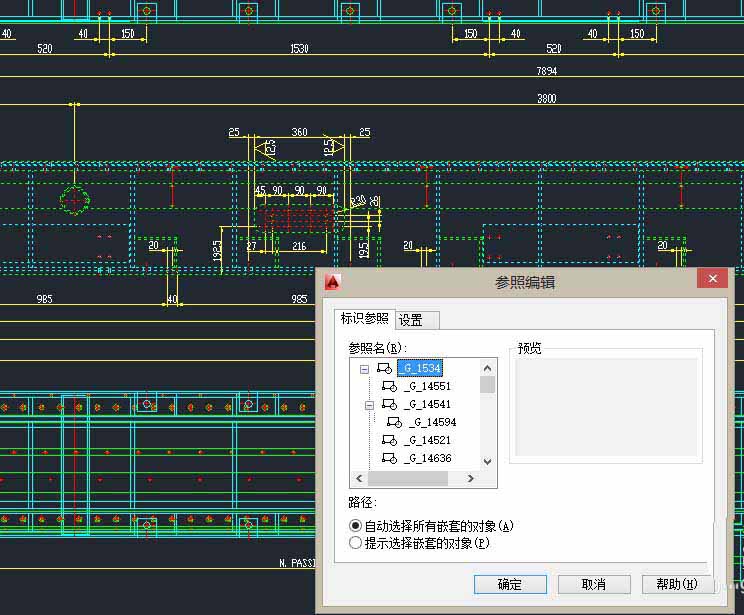
Task: Click the AutoCAD logo icon in dialog title
Action: 333,282
